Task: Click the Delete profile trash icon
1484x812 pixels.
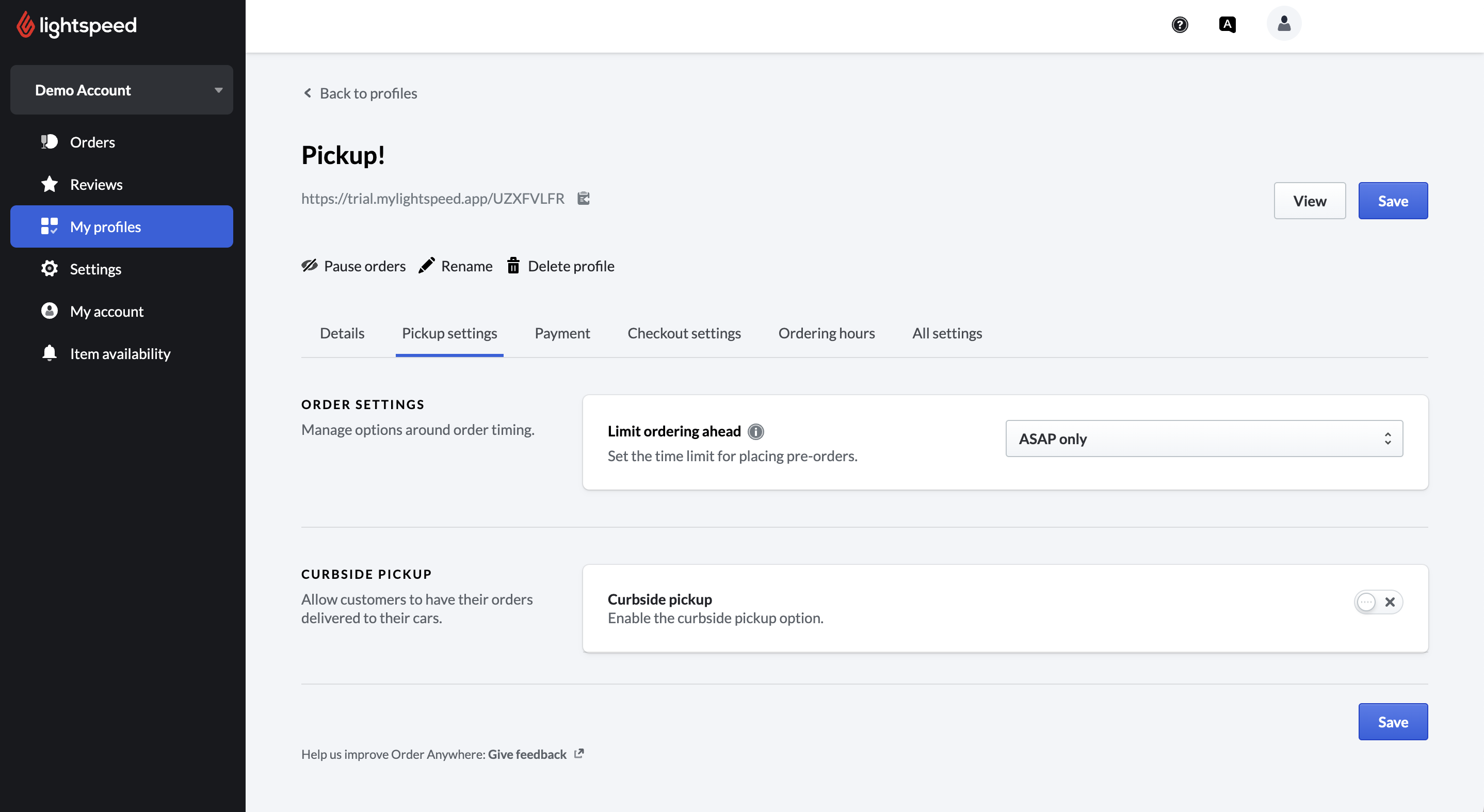Action: tap(513, 266)
